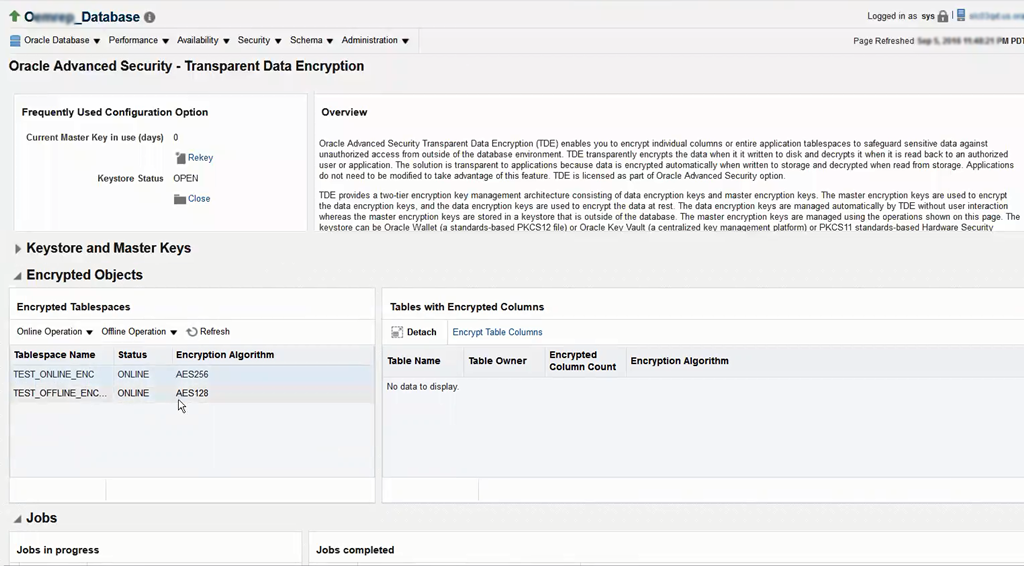Image resolution: width=1024 pixels, height=566 pixels.
Task: Click the Detach button
Action: (x=414, y=332)
